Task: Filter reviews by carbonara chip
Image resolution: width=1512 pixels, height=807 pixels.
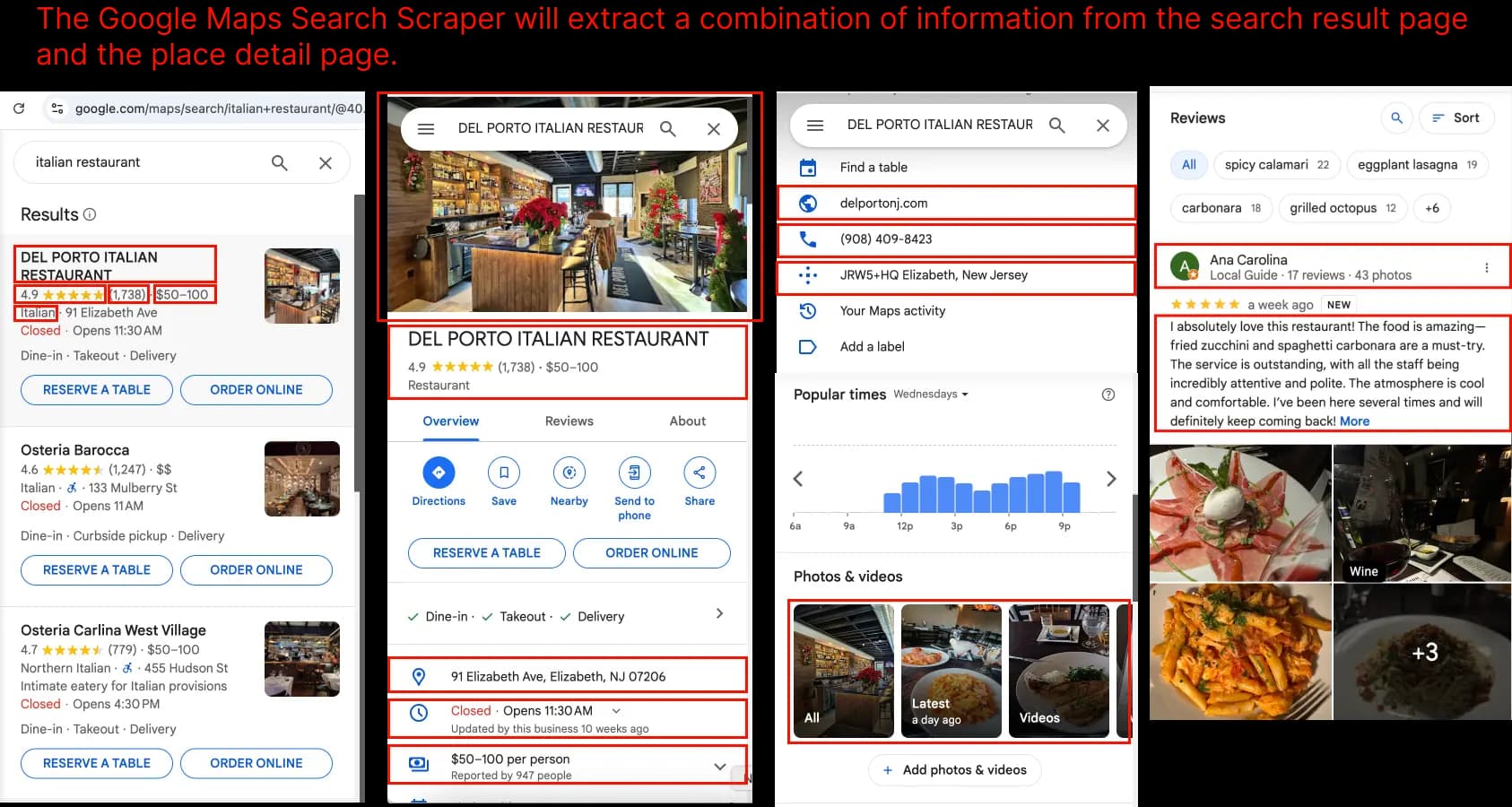Action: click(x=1221, y=208)
